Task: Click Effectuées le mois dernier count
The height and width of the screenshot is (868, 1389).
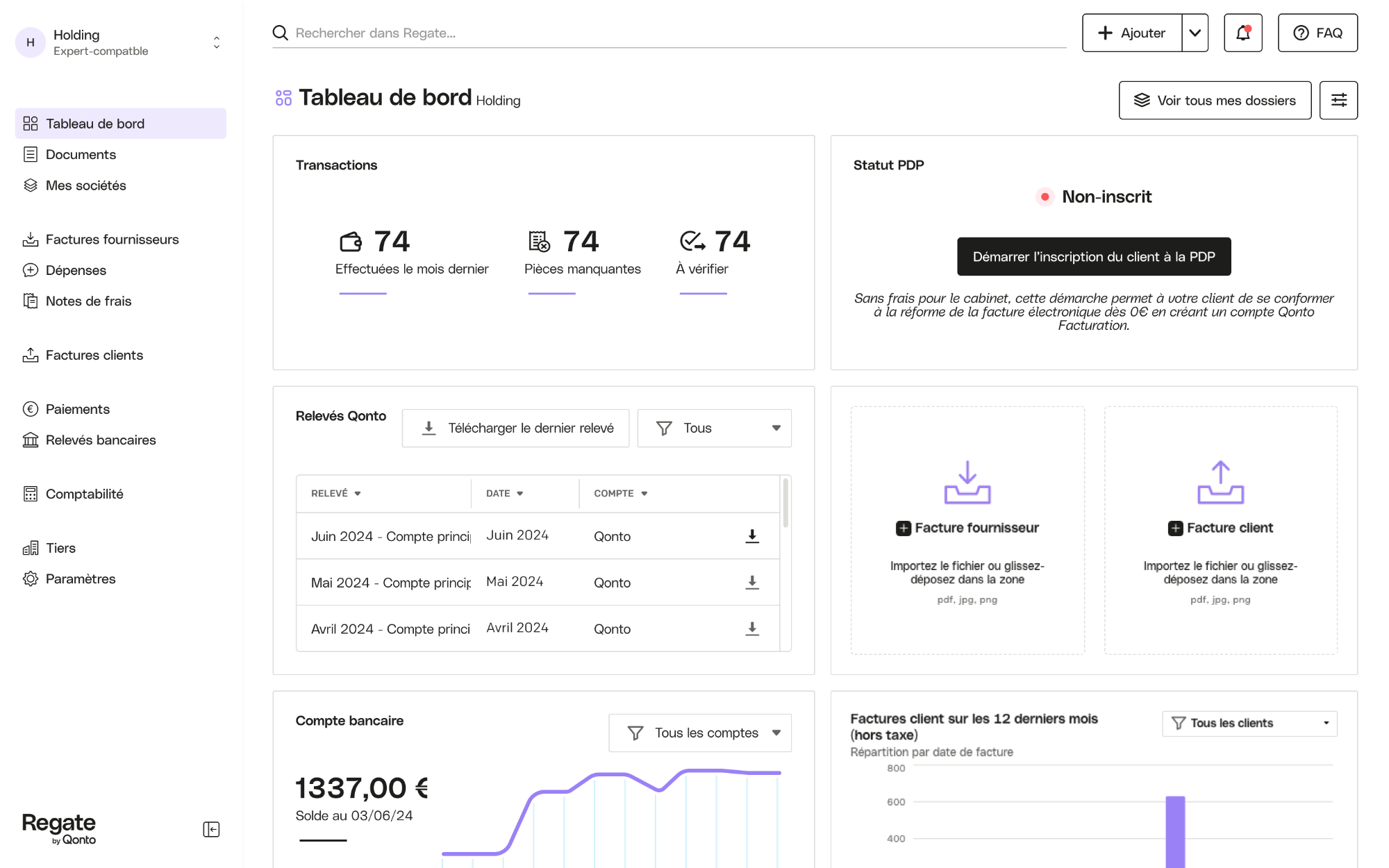Action: [x=392, y=242]
